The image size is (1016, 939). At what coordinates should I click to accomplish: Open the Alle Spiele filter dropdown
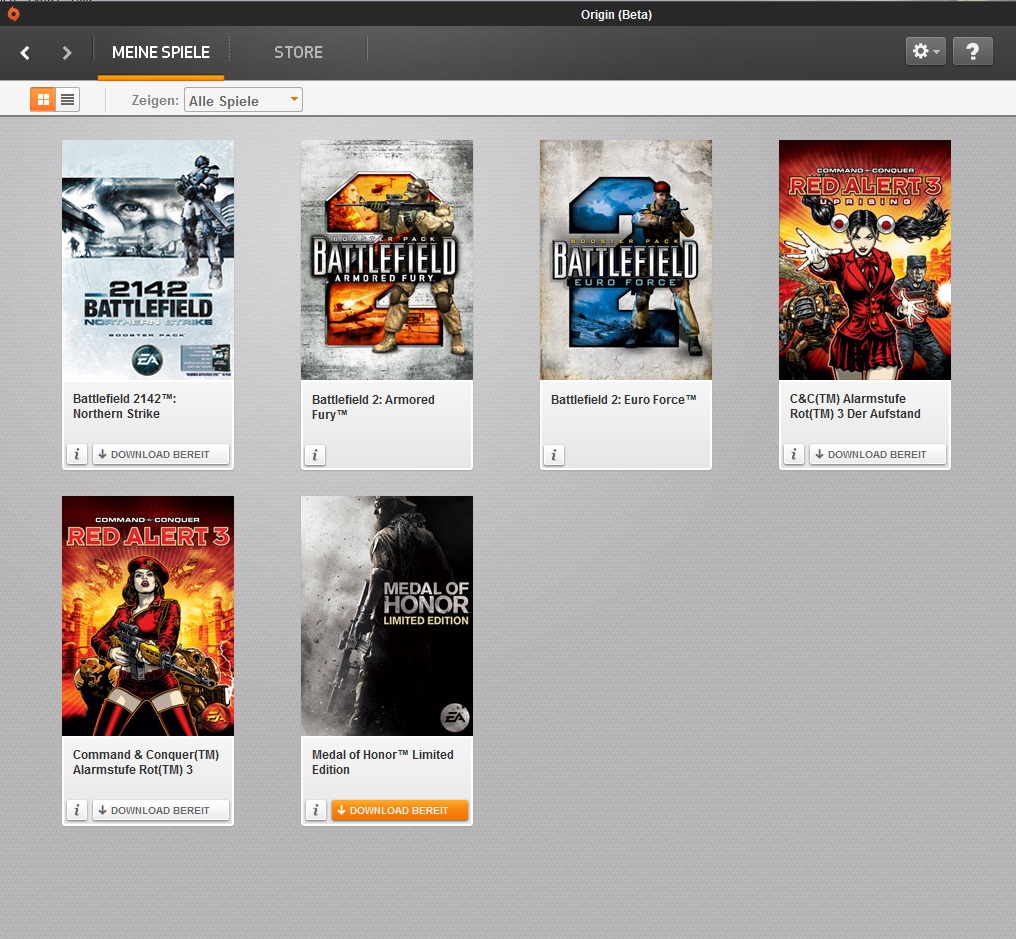[243, 100]
